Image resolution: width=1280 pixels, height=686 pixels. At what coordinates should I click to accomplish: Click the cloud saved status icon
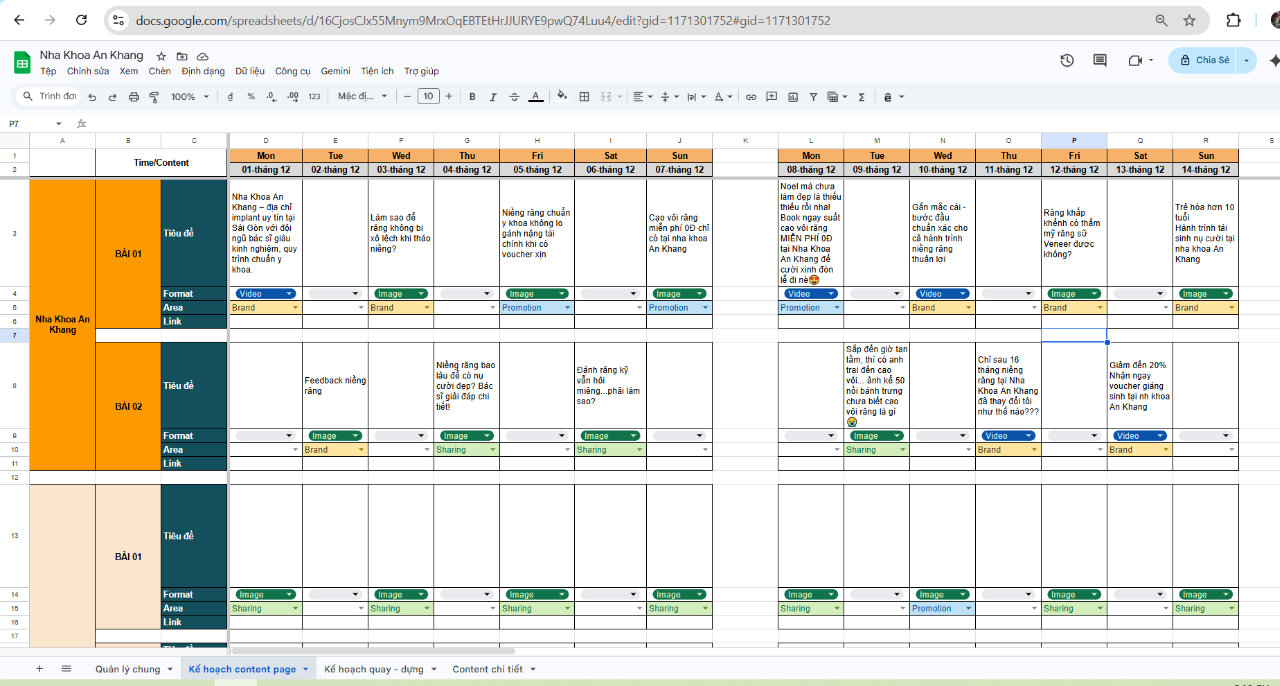[x=203, y=56]
